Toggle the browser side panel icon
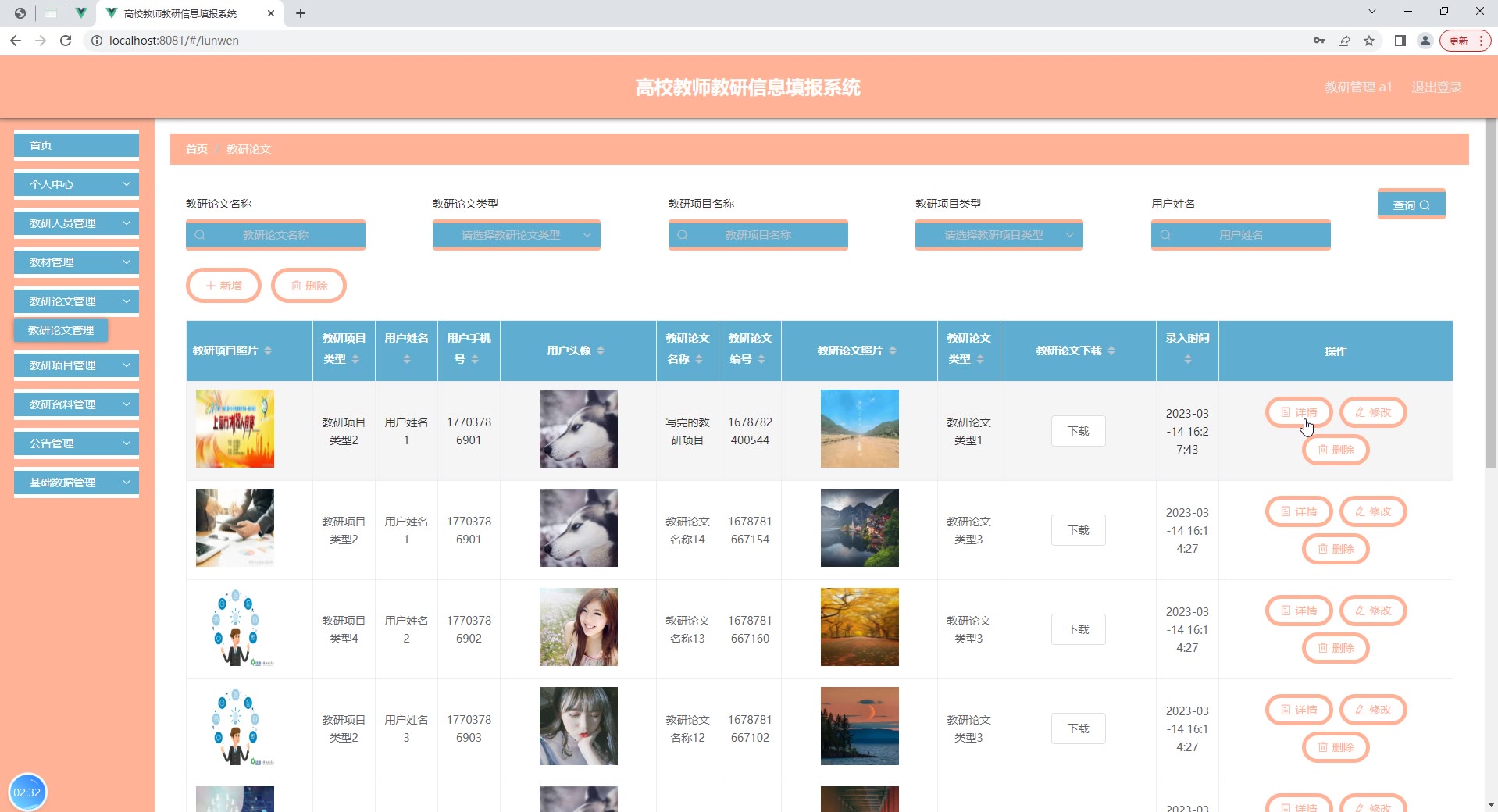Image resolution: width=1498 pixels, height=812 pixels. (1400, 41)
